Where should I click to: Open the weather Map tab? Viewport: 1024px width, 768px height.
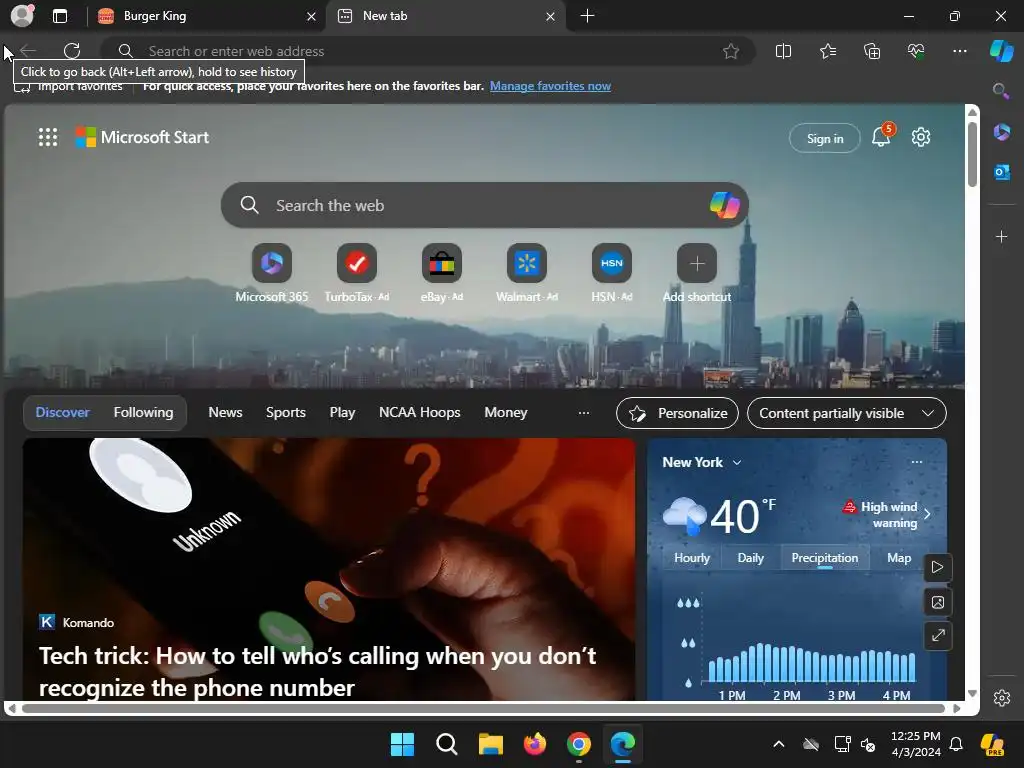click(899, 558)
